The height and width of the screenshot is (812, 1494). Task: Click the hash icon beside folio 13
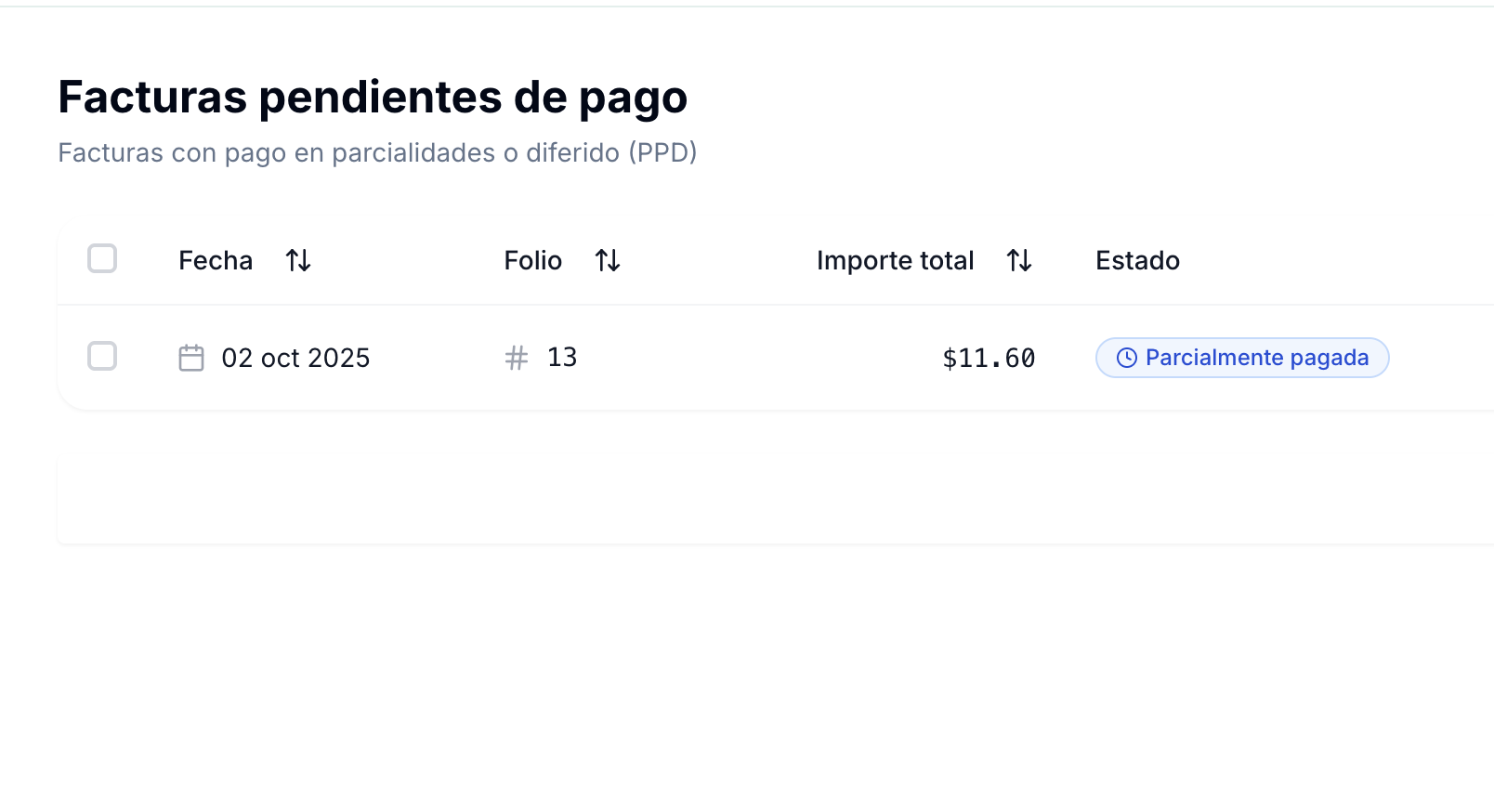click(x=516, y=357)
